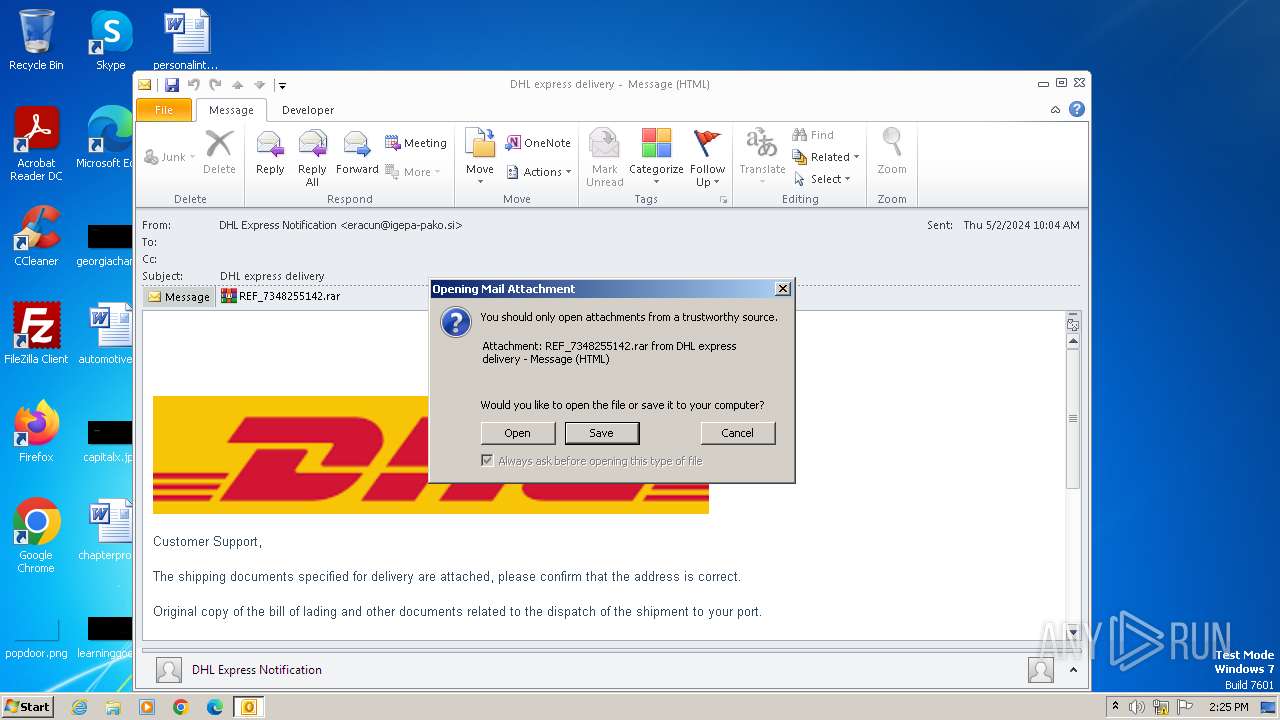Show hidden tray icons arrow
This screenshot has height=720, width=1280.
1115,707
